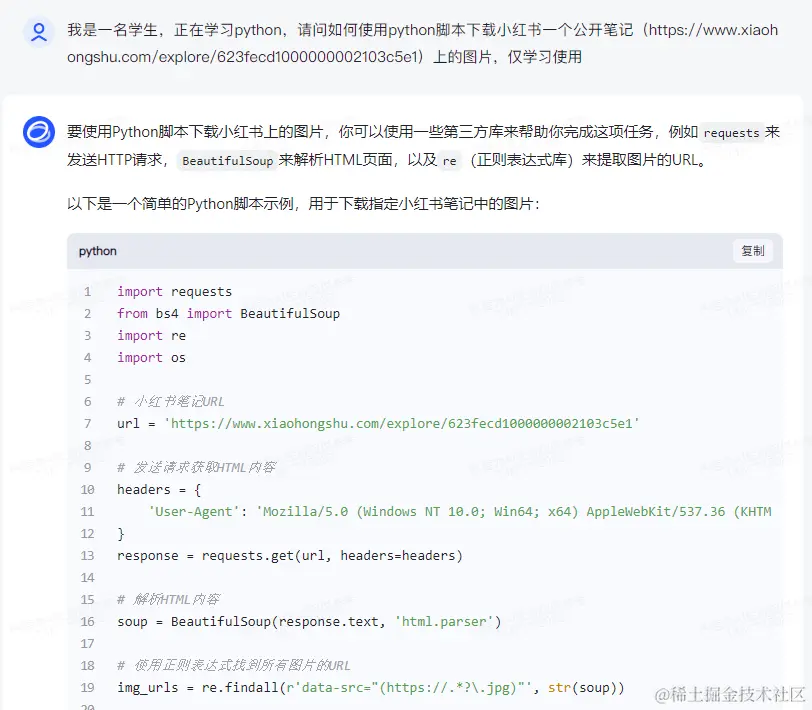Click the blue assistant logo avatar
812x710 pixels.
(x=39, y=132)
